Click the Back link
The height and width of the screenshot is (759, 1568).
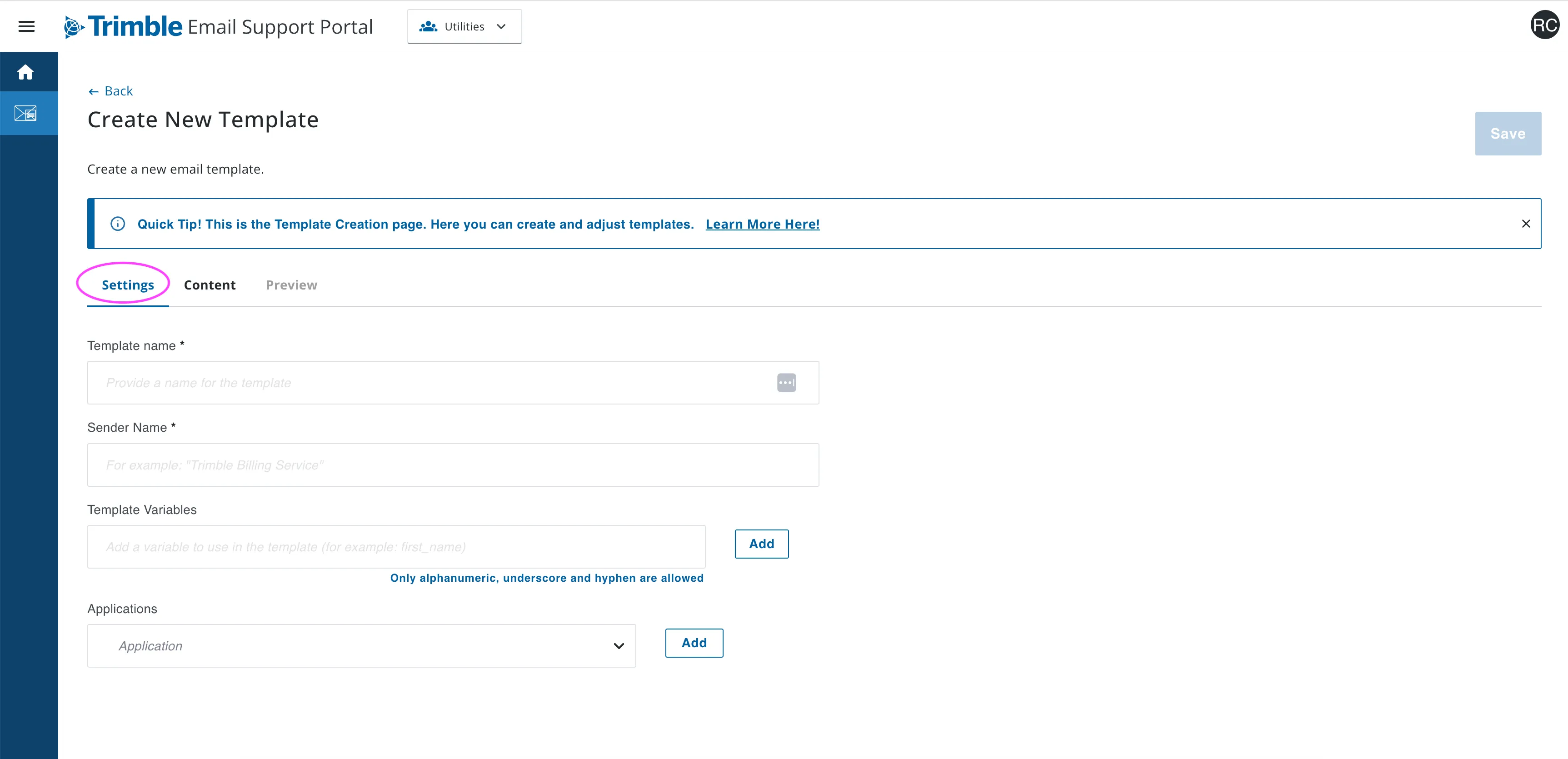pos(111,91)
